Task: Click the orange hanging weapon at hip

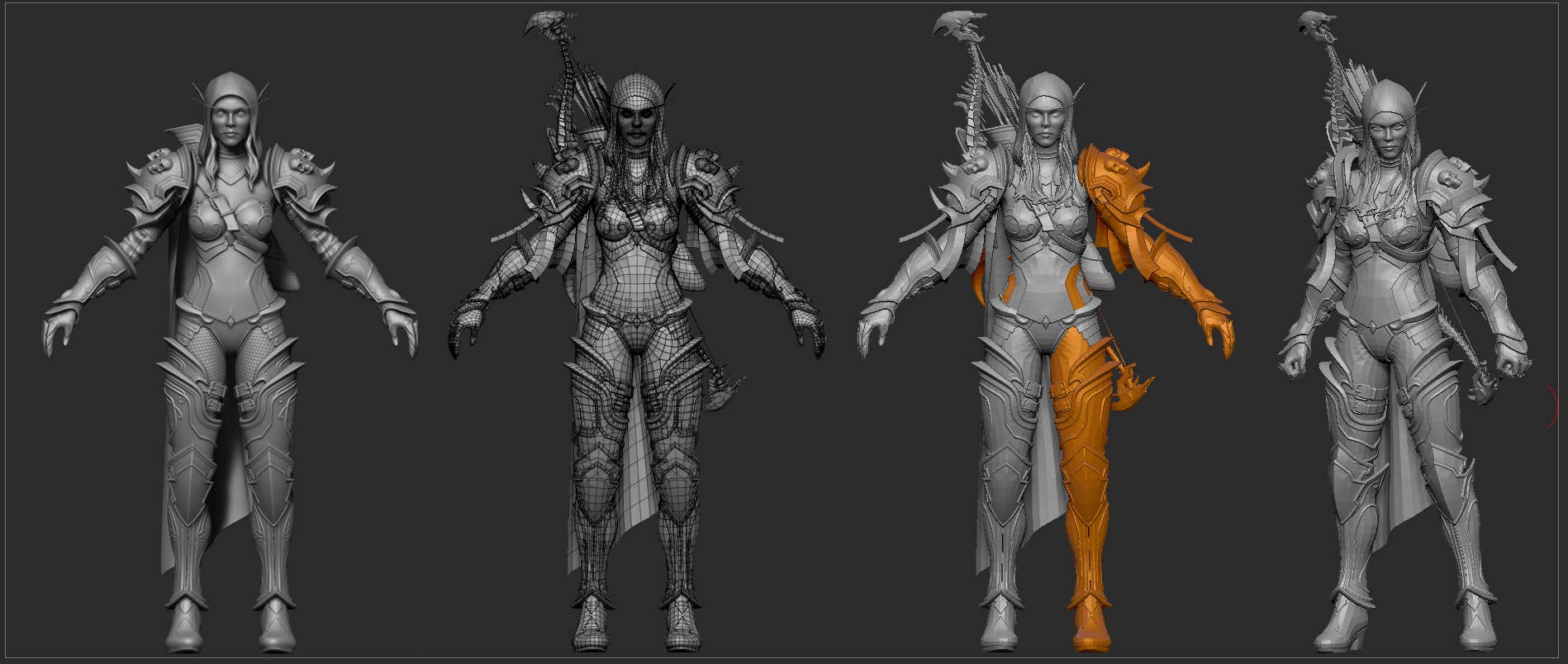Action: point(1132,387)
